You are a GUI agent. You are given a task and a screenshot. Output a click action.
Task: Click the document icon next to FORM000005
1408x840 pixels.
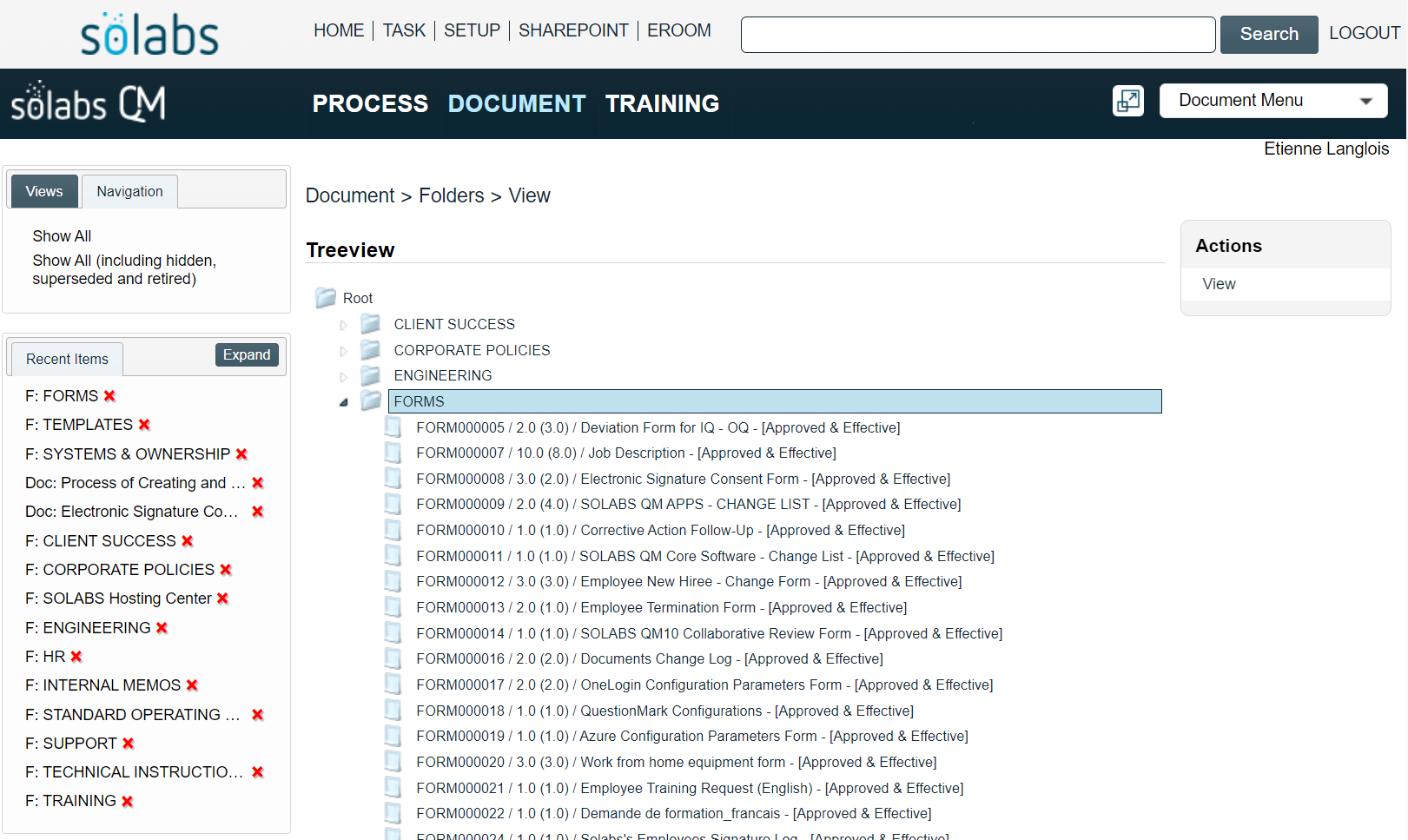point(393,427)
